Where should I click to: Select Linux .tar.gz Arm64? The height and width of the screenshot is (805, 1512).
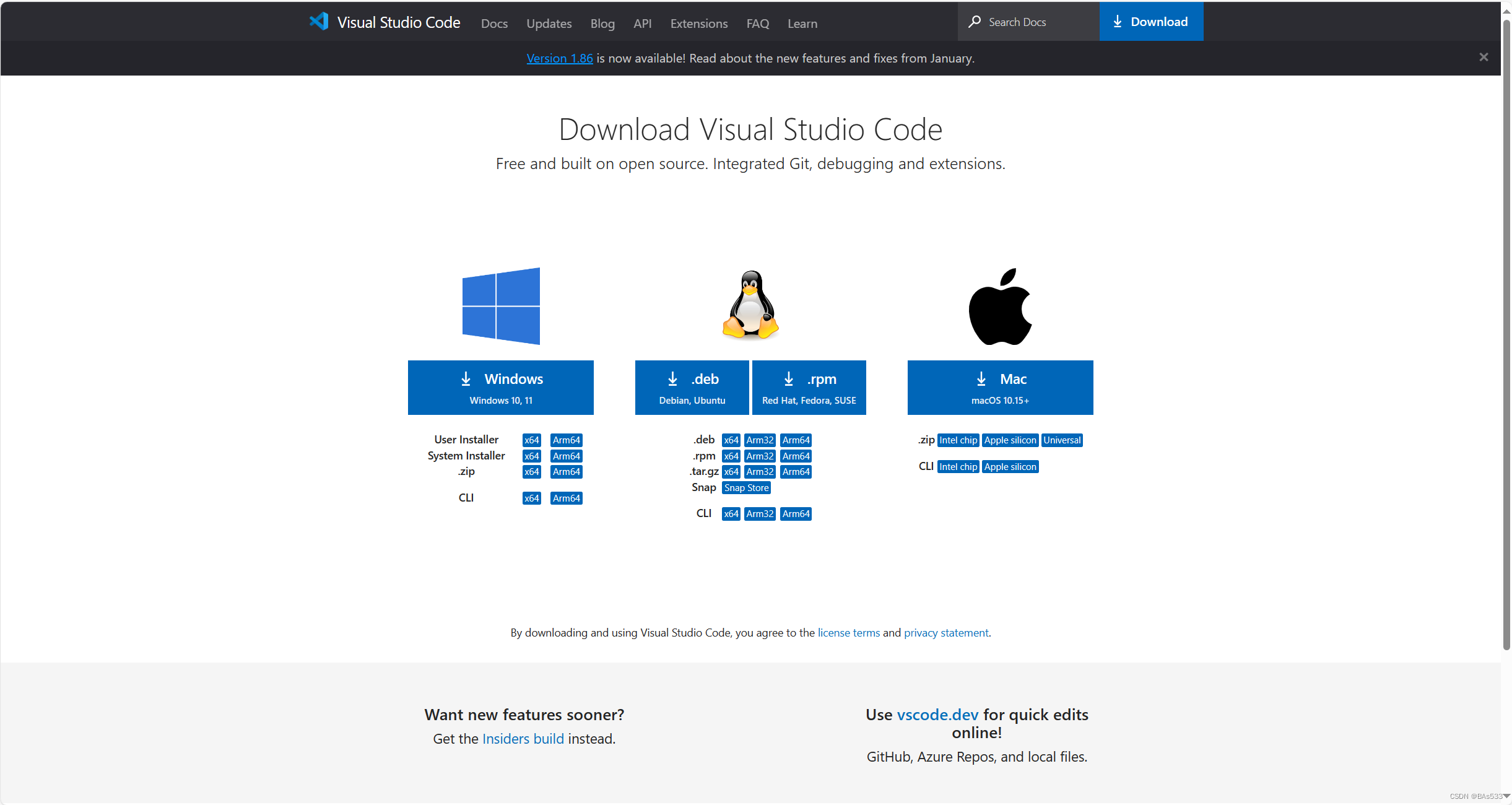point(796,472)
